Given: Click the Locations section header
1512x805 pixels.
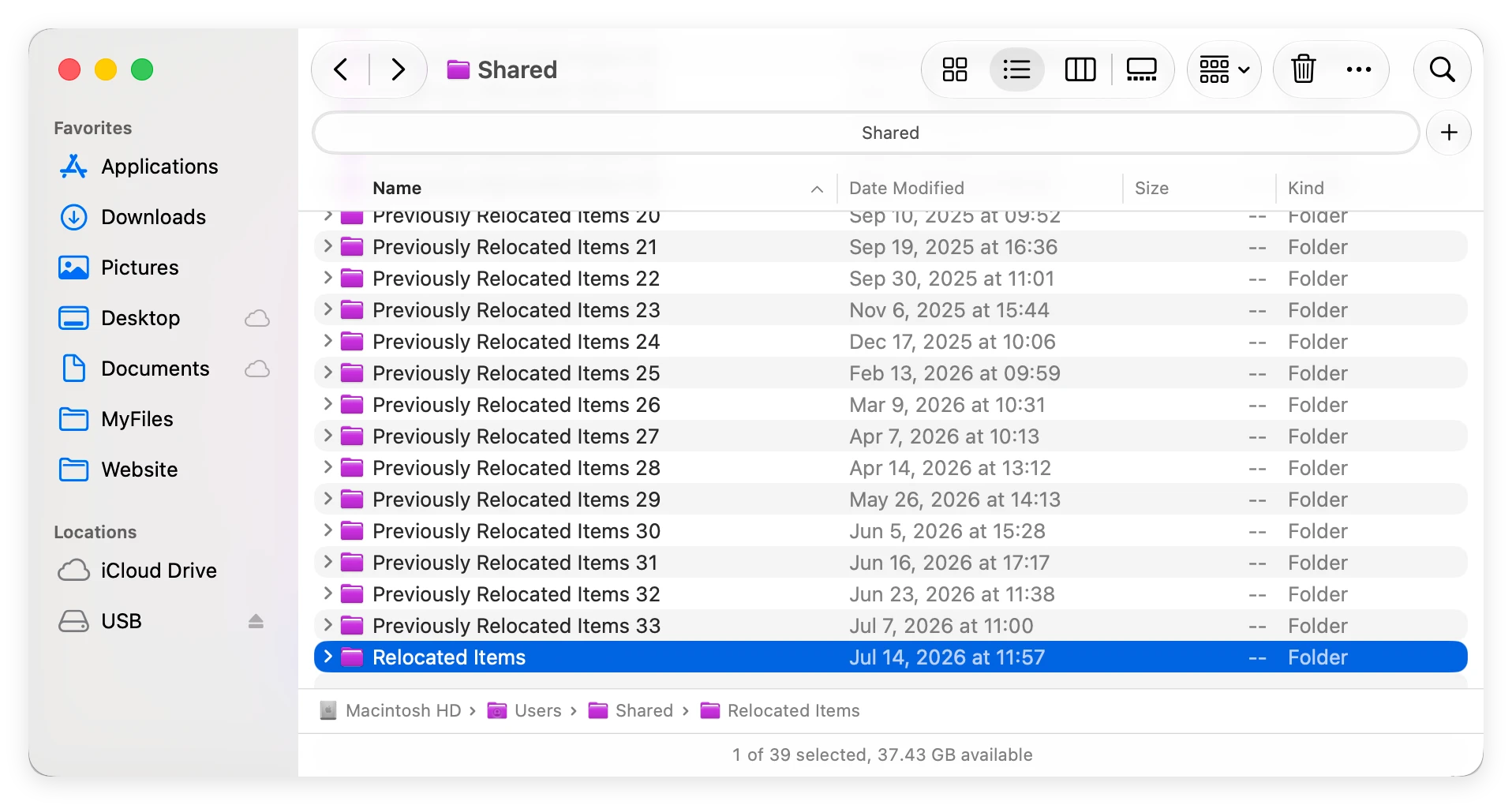Looking at the screenshot, I should (x=95, y=532).
